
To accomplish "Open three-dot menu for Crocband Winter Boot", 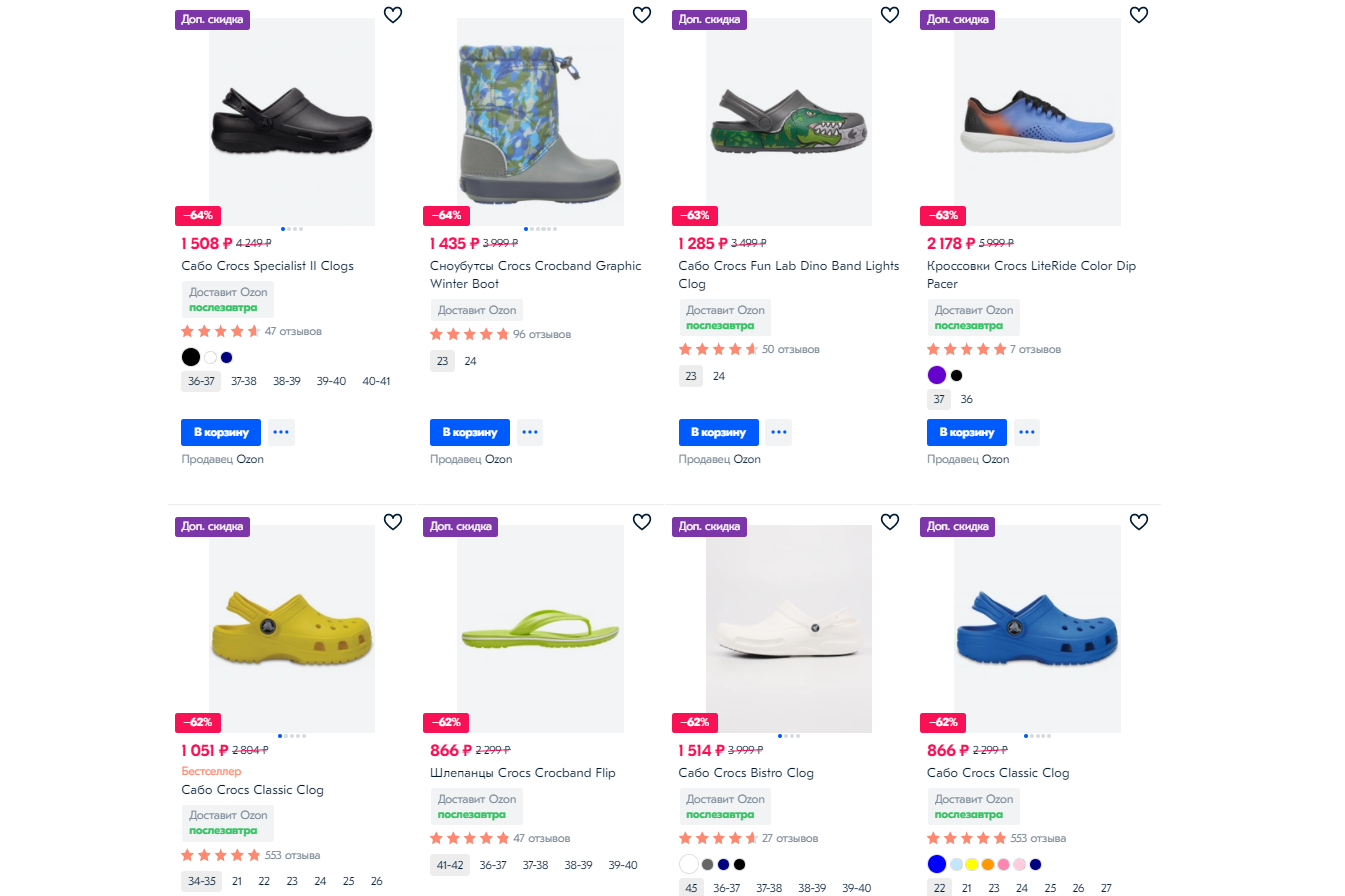I will click(x=530, y=432).
